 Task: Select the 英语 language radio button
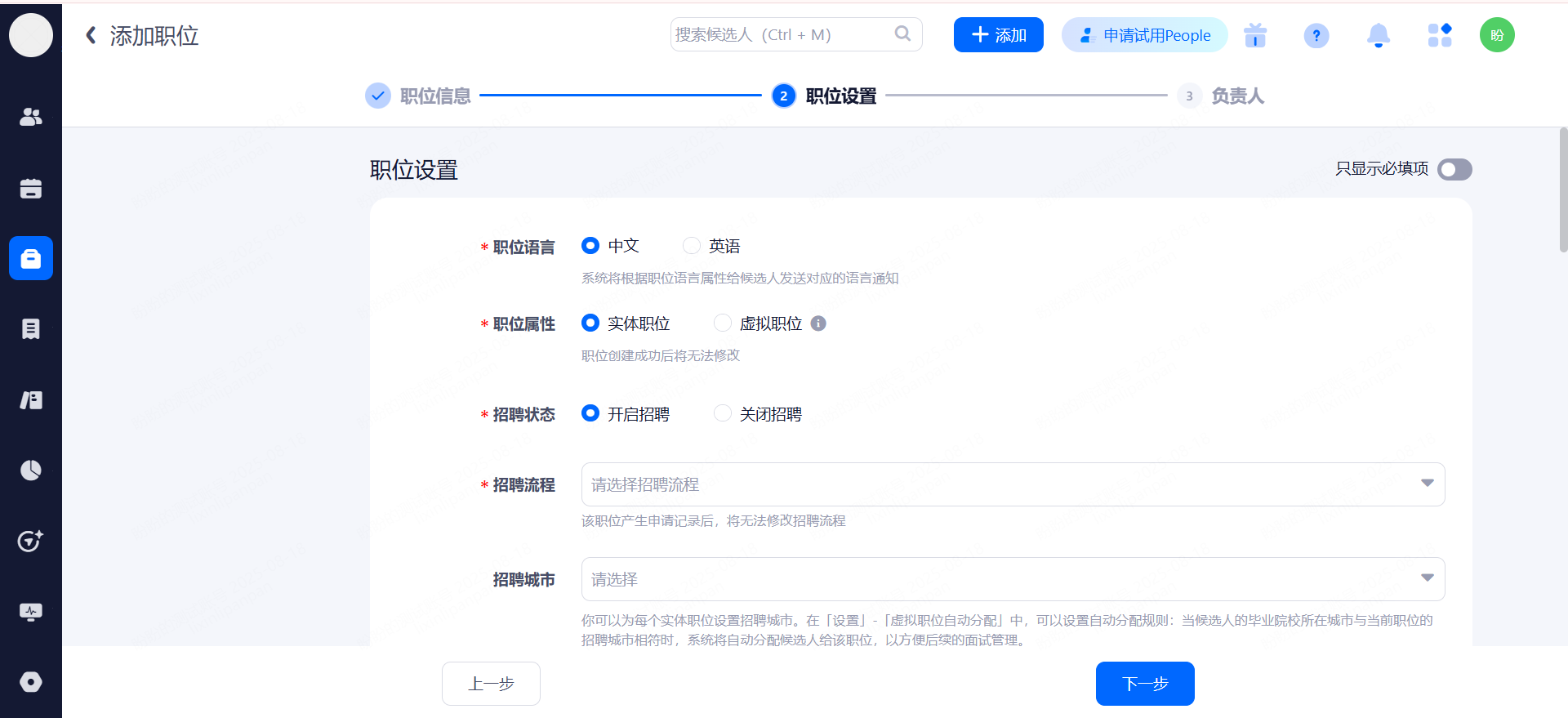coord(692,246)
